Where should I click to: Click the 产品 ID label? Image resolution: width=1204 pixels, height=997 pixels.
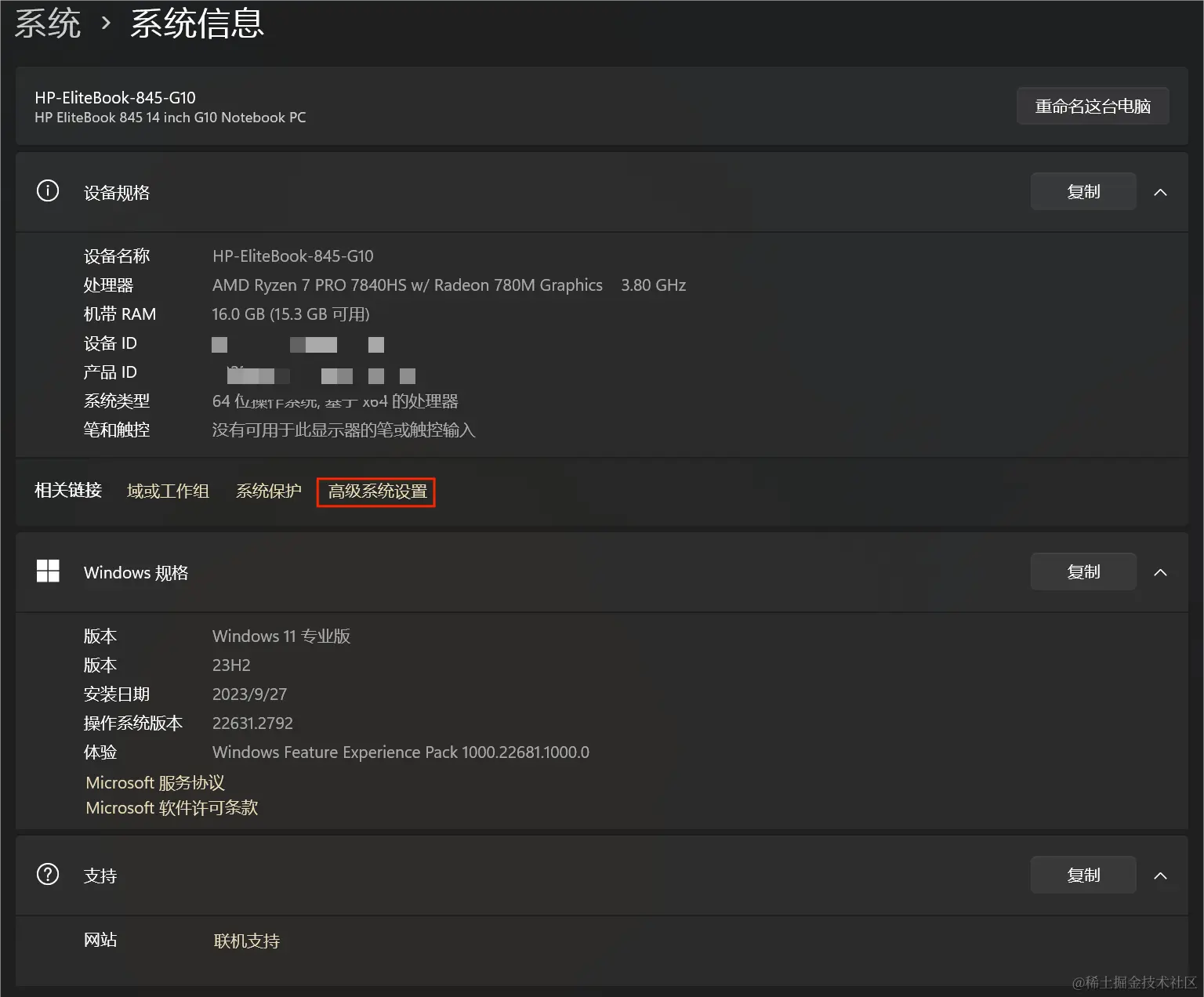click(111, 372)
